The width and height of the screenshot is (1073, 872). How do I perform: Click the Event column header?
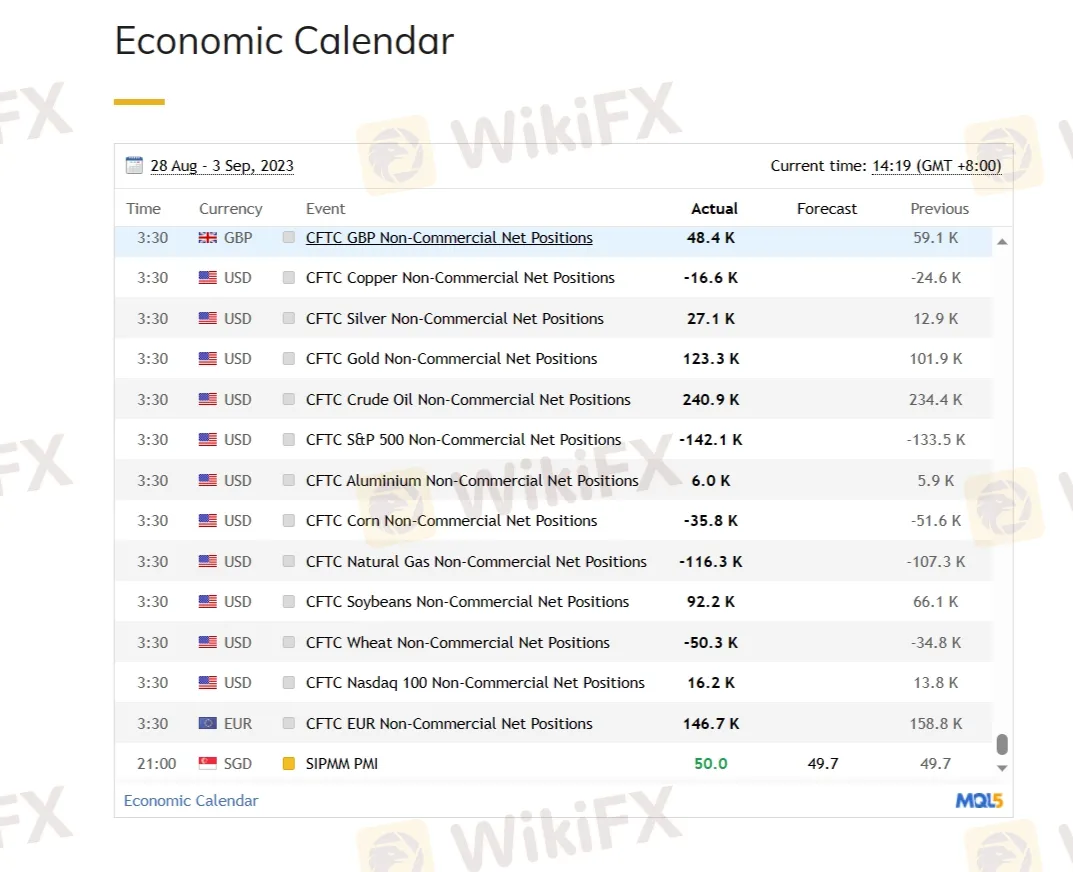pyautogui.click(x=325, y=209)
